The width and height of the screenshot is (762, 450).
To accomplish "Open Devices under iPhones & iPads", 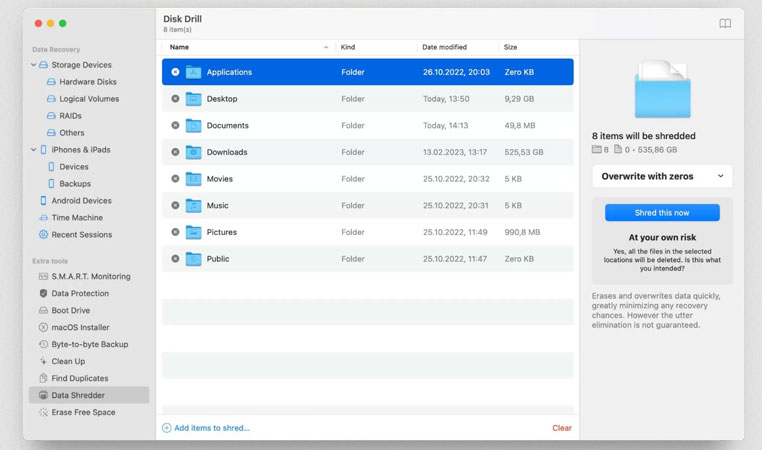I will (x=73, y=167).
